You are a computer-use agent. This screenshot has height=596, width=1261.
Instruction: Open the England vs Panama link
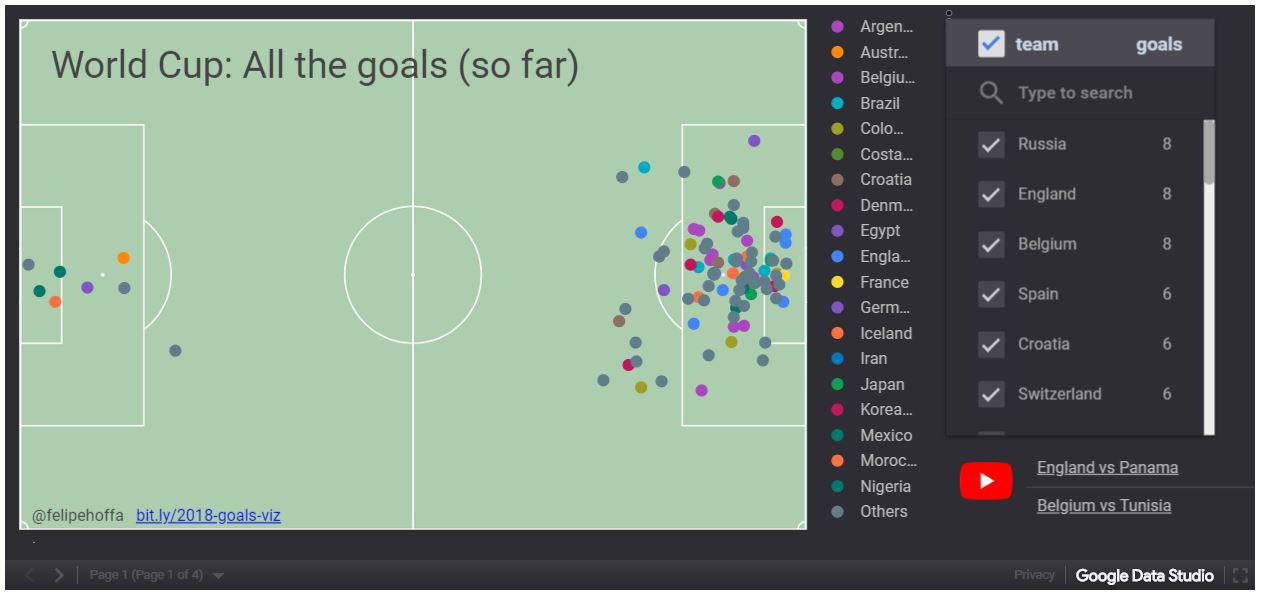[1107, 468]
